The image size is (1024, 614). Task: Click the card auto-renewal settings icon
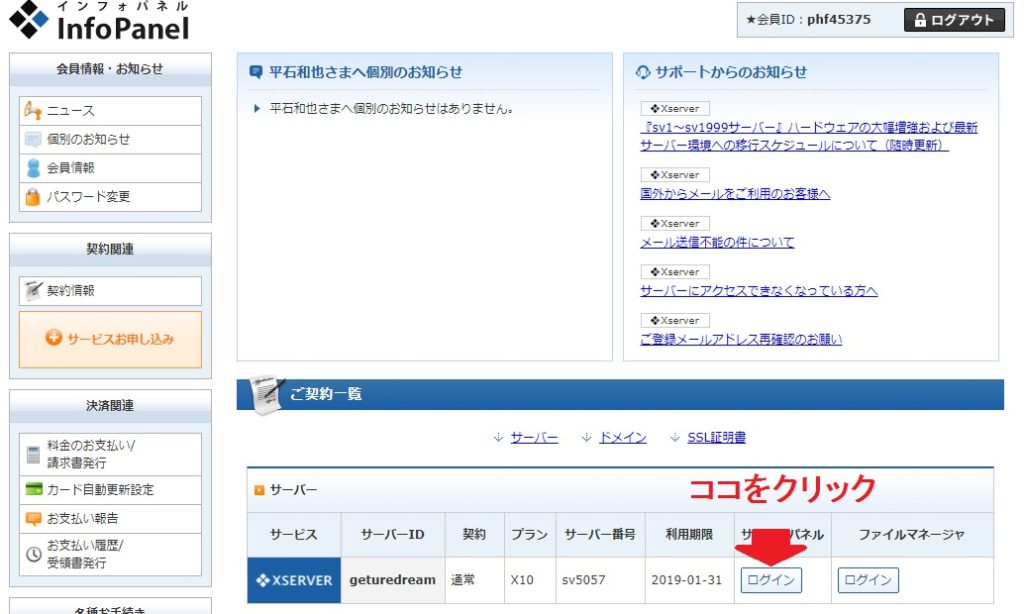point(33,490)
